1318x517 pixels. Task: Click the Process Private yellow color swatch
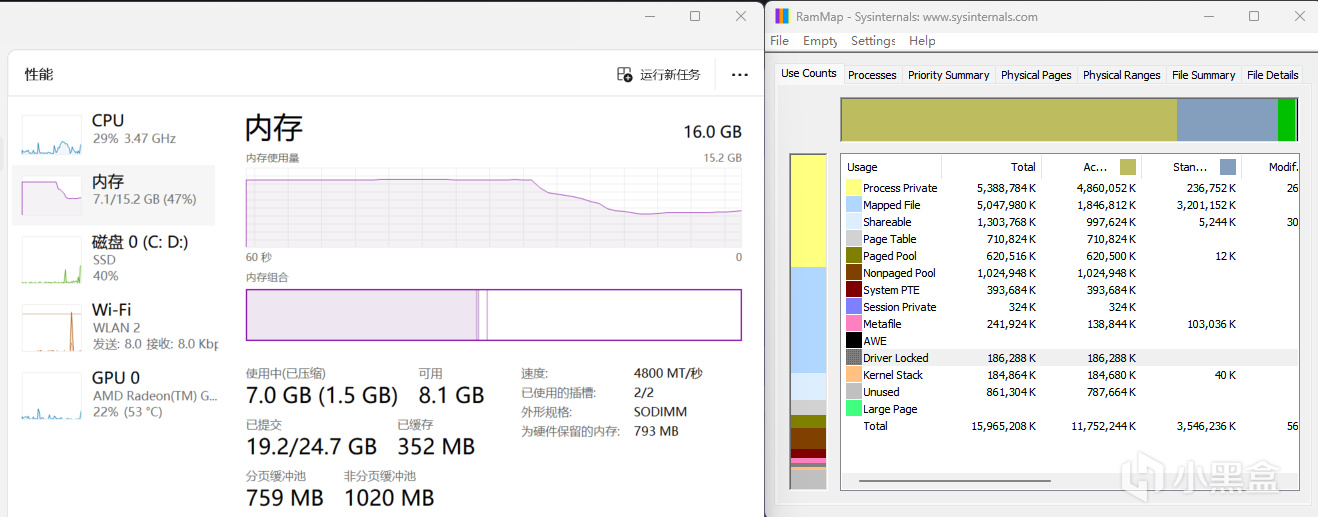coord(853,188)
